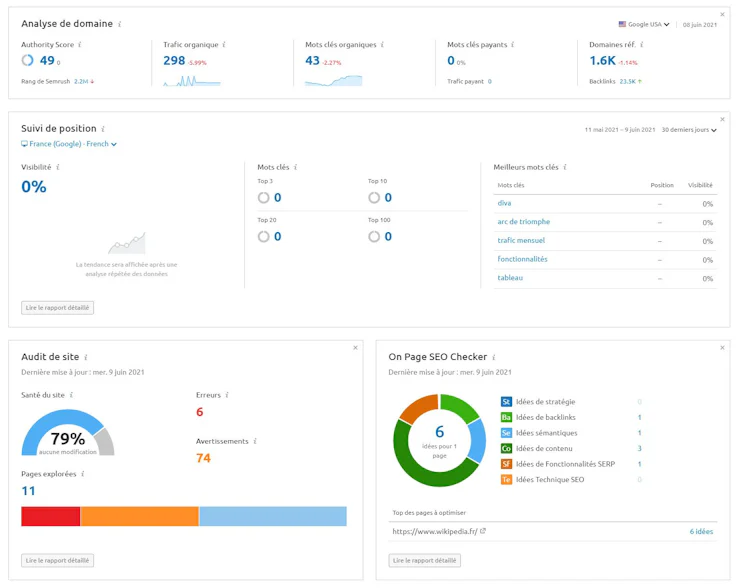Open detailed report in Suivi de position
Image resolution: width=736 pixels, height=588 pixels.
tap(57, 308)
